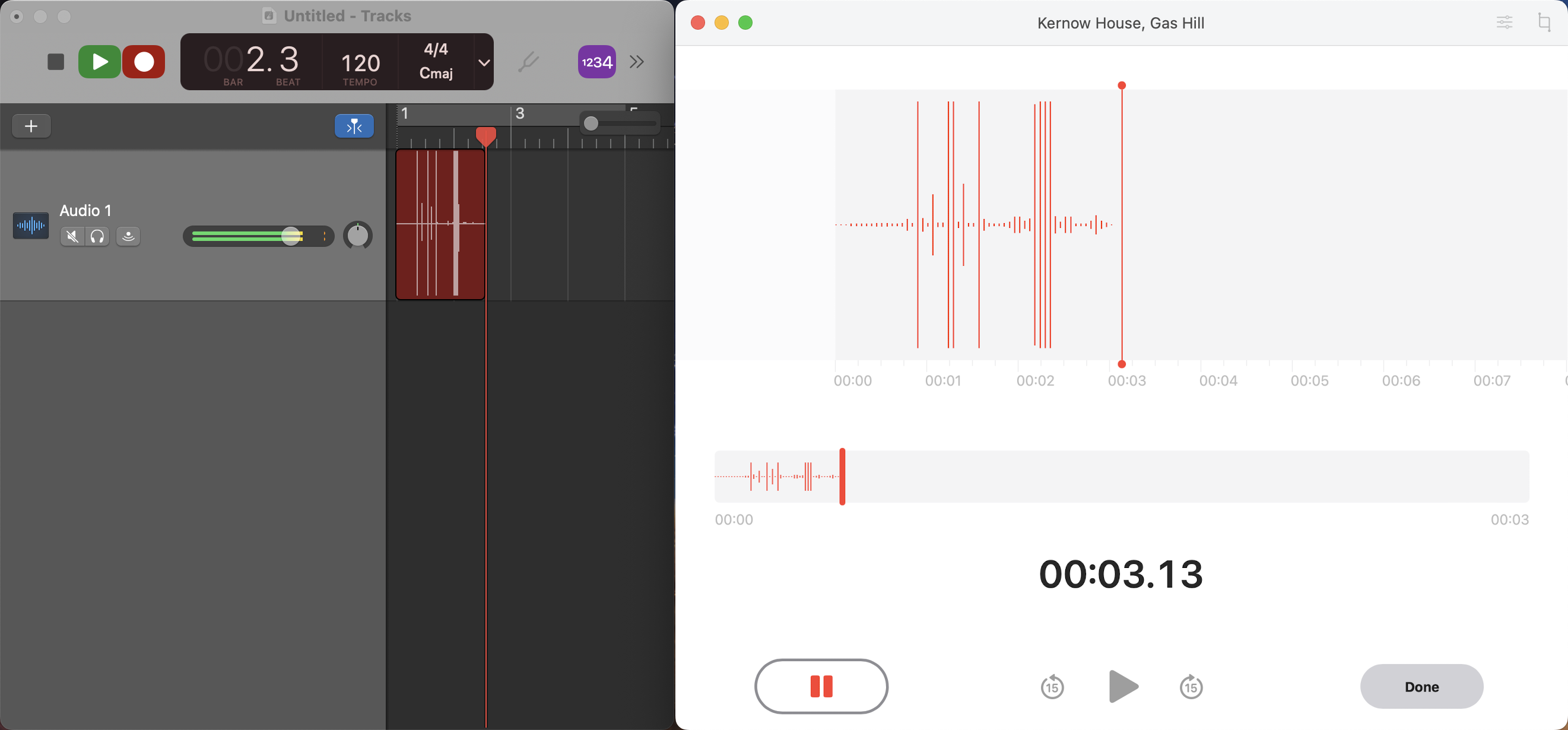
Task: Open the tuner tool
Action: click(528, 62)
